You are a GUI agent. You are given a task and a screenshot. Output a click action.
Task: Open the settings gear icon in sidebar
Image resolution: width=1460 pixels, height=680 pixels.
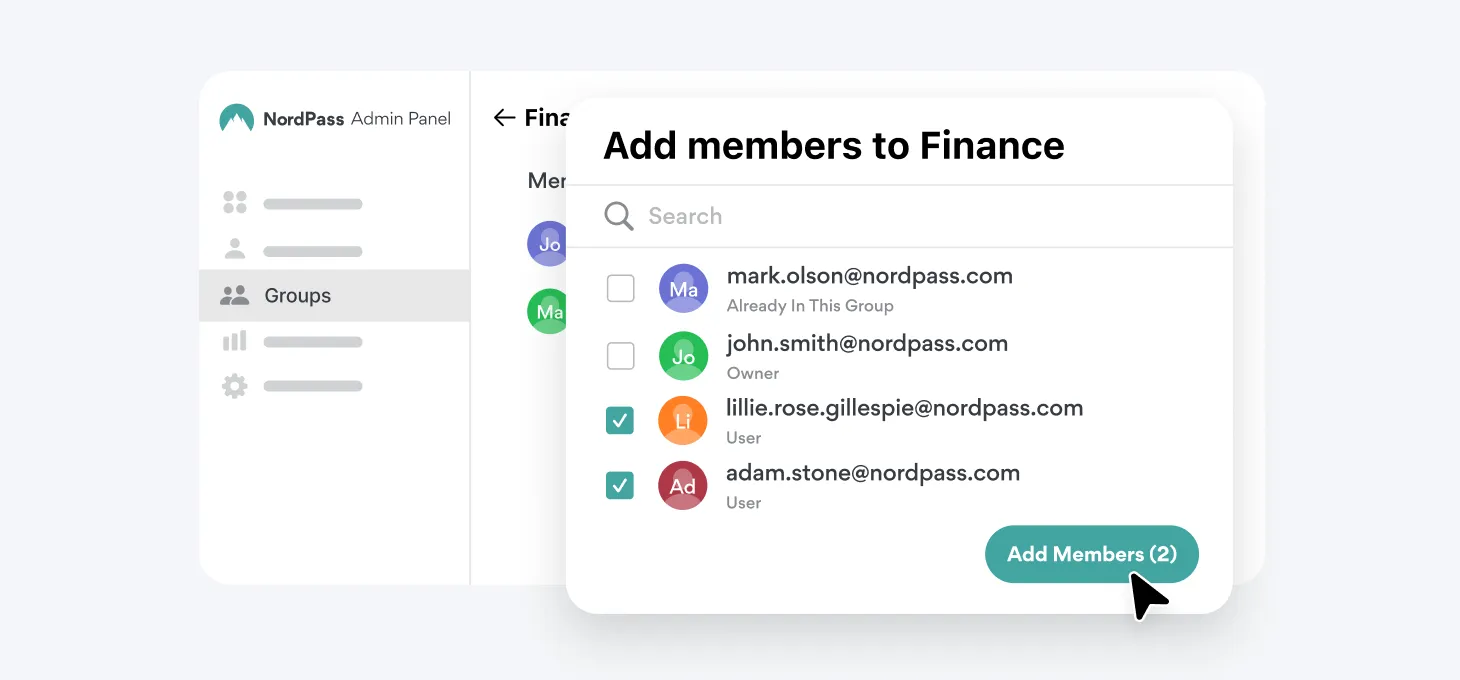235,386
